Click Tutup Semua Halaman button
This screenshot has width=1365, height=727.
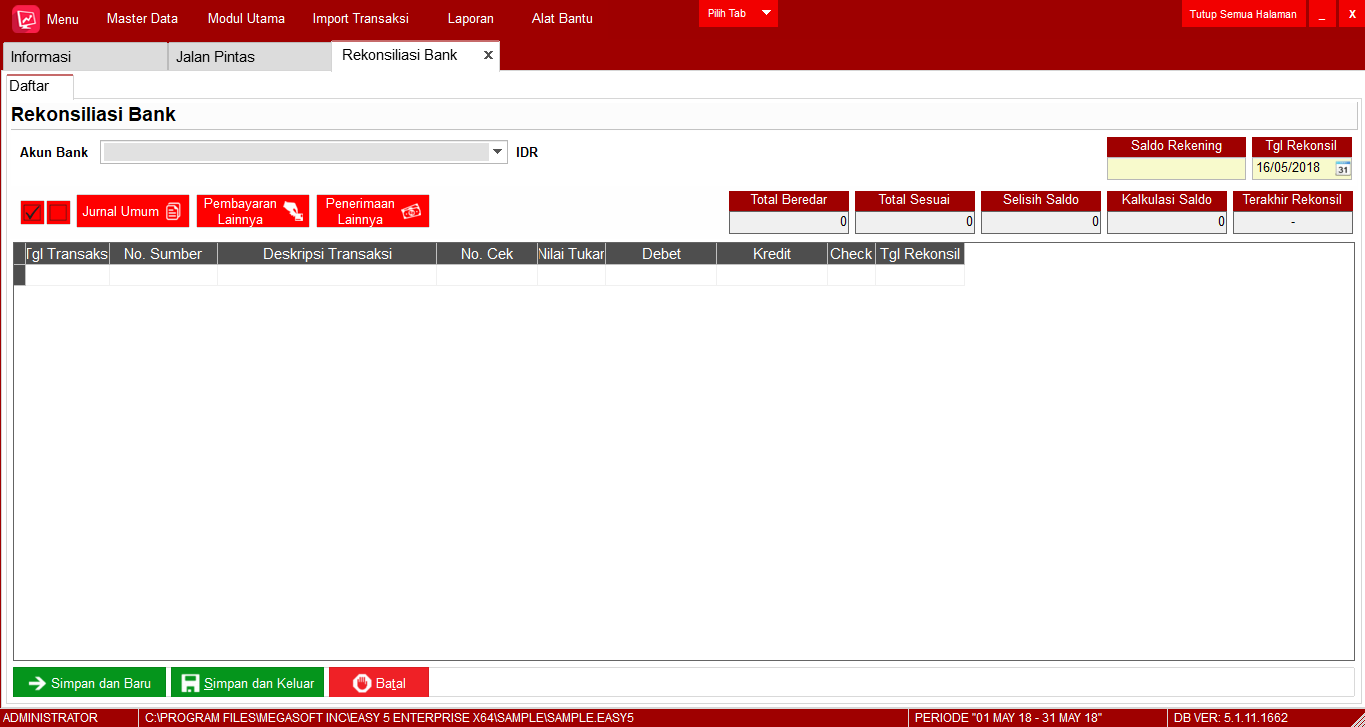coord(1243,14)
